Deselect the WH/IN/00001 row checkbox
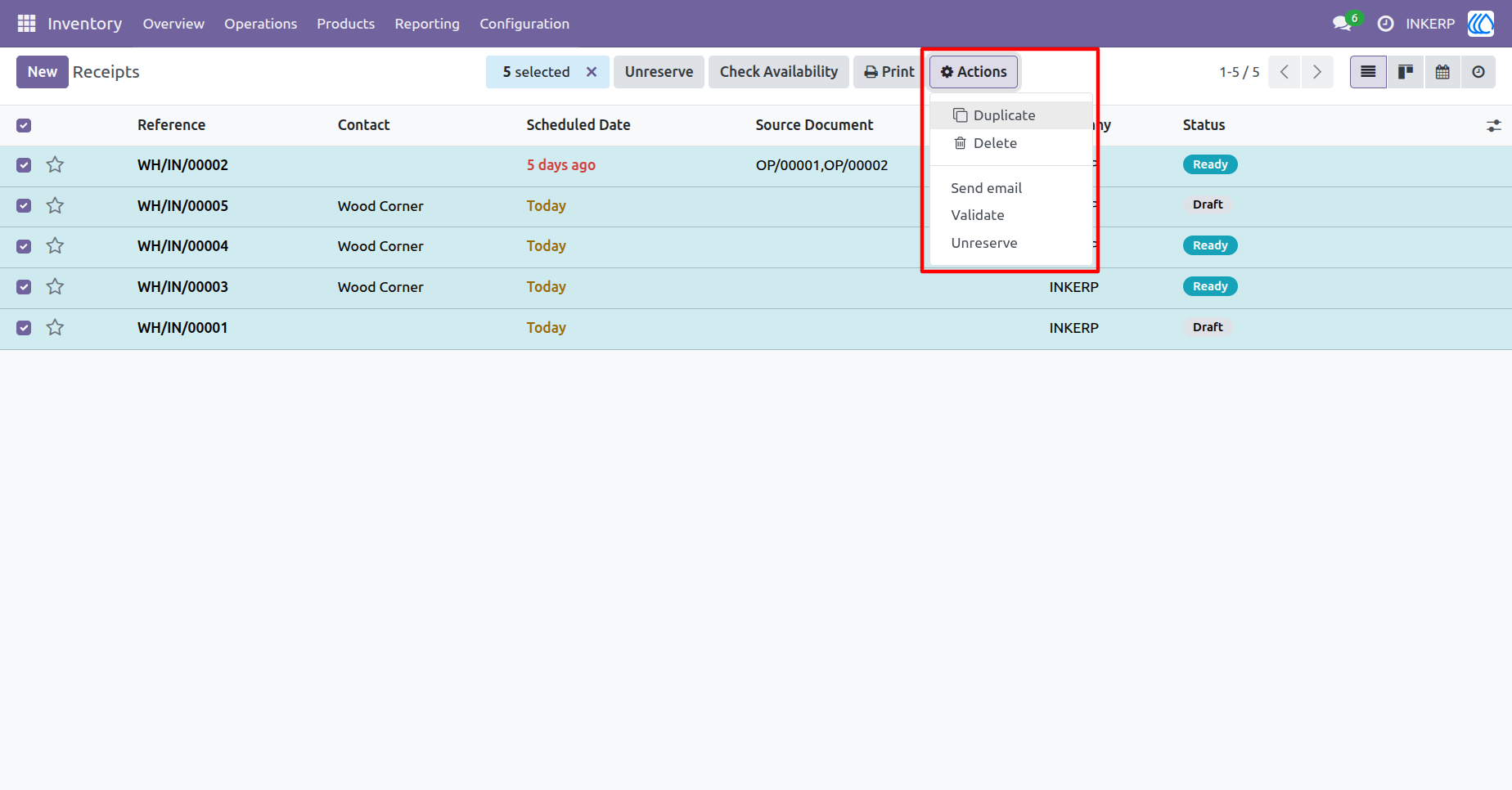 (x=24, y=328)
